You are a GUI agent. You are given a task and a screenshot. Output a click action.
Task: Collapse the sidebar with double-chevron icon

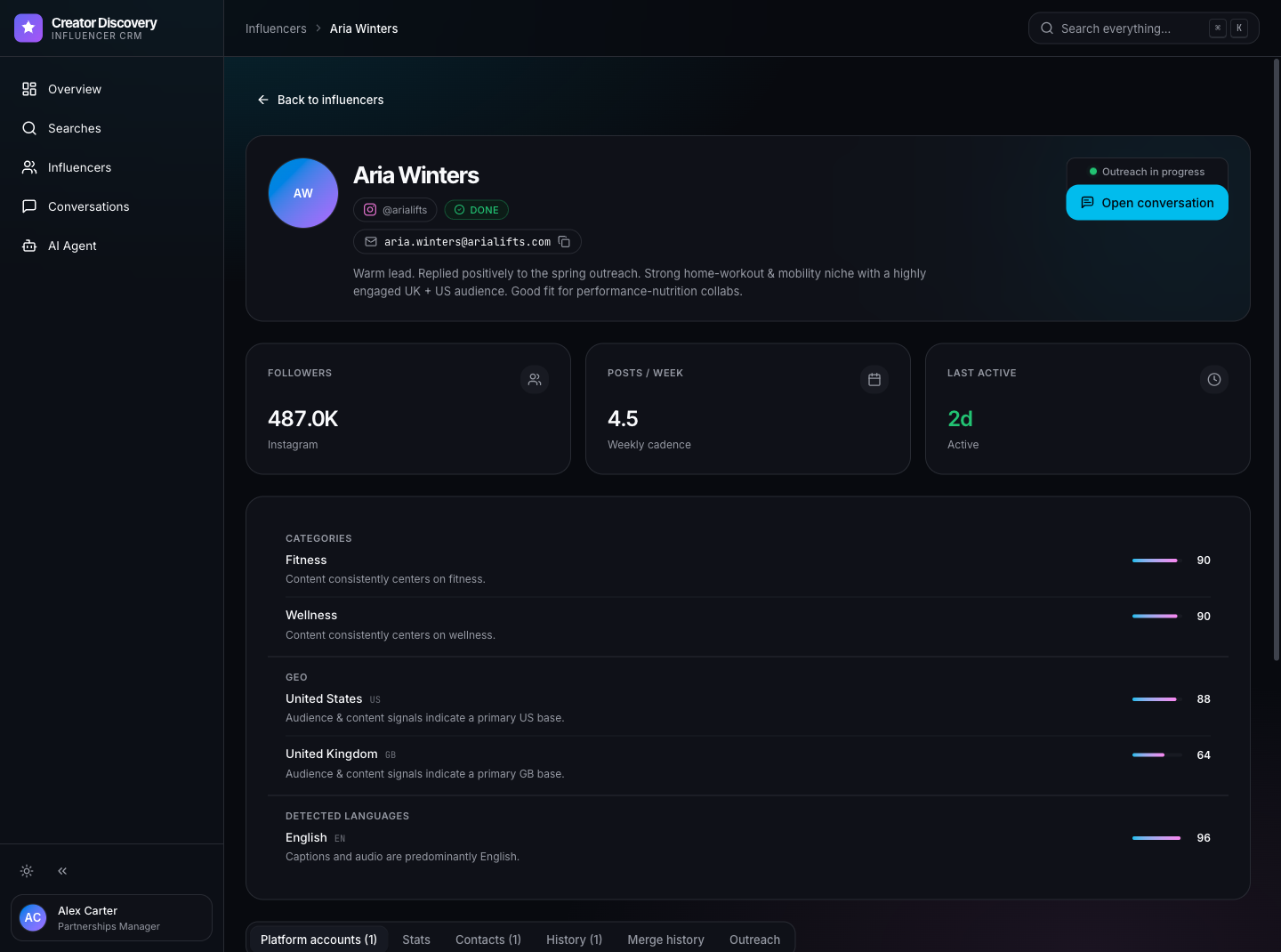coord(62,871)
